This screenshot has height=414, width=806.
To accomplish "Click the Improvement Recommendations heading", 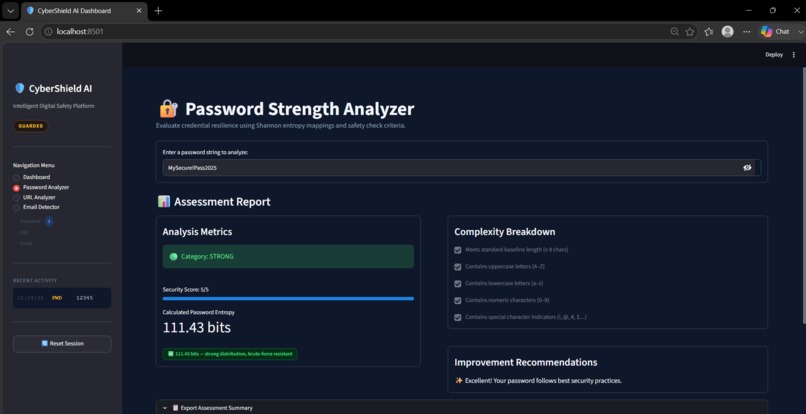I will coord(525,363).
